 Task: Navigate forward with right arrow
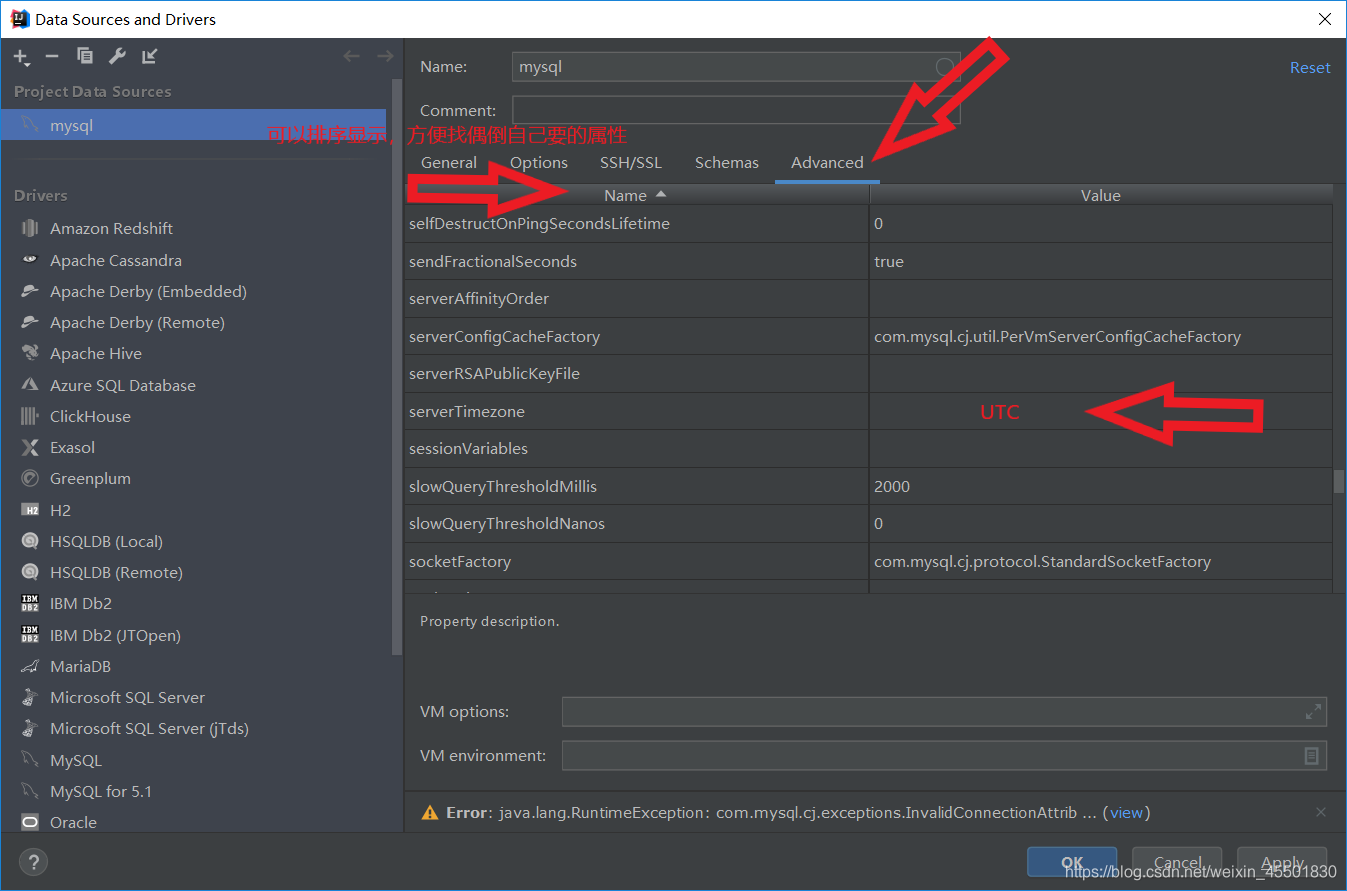click(385, 56)
